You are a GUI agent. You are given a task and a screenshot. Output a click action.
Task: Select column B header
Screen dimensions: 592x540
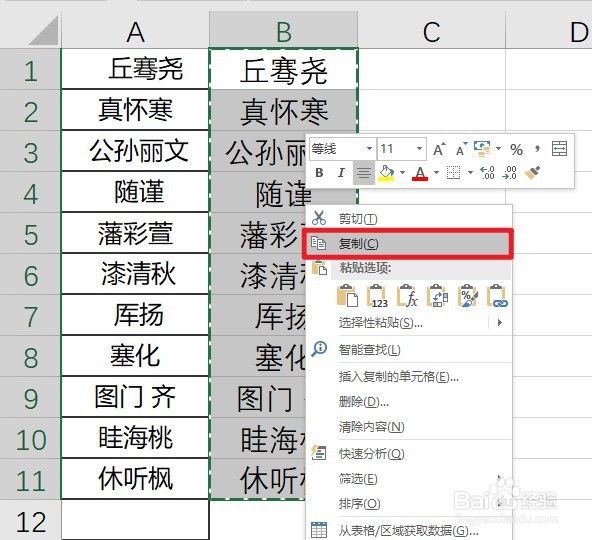[x=284, y=32]
